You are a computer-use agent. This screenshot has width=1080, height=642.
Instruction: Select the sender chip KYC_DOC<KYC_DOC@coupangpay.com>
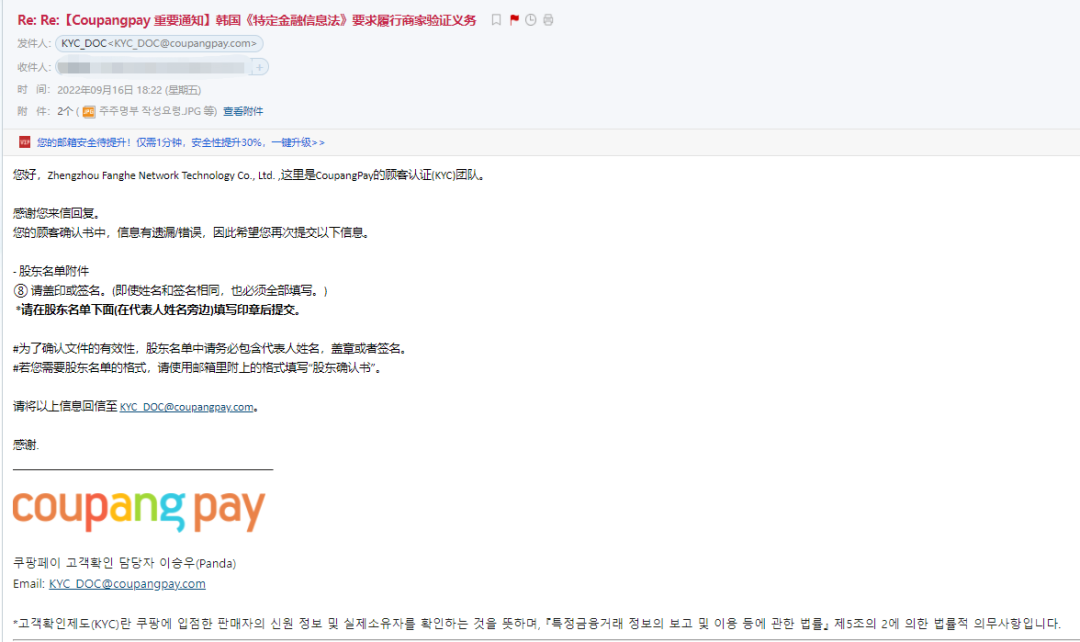pyautogui.click(x=159, y=43)
